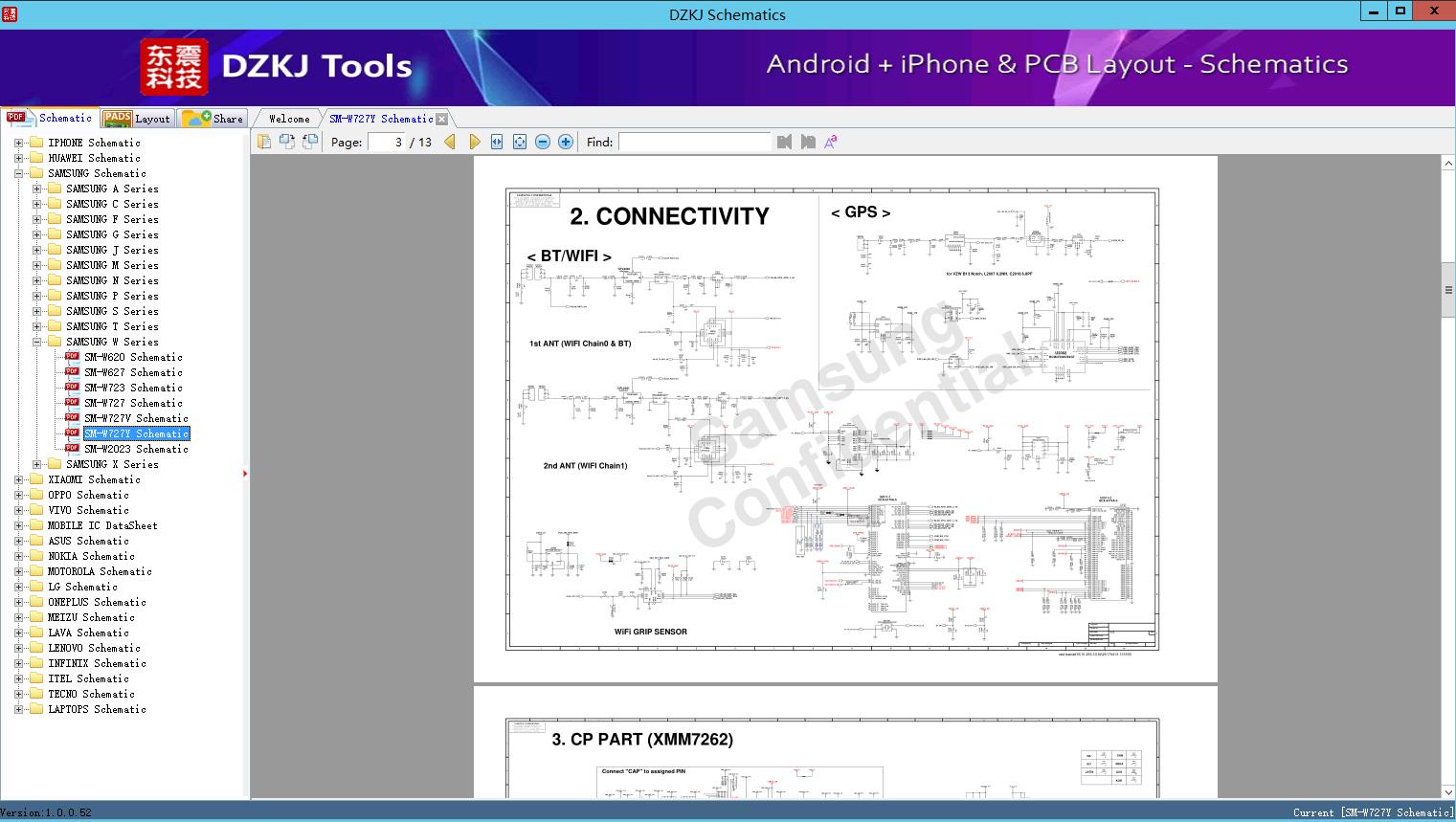This screenshot has width=1456, height=822.
Task: Switch to the Welcome tab
Action: click(x=289, y=119)
